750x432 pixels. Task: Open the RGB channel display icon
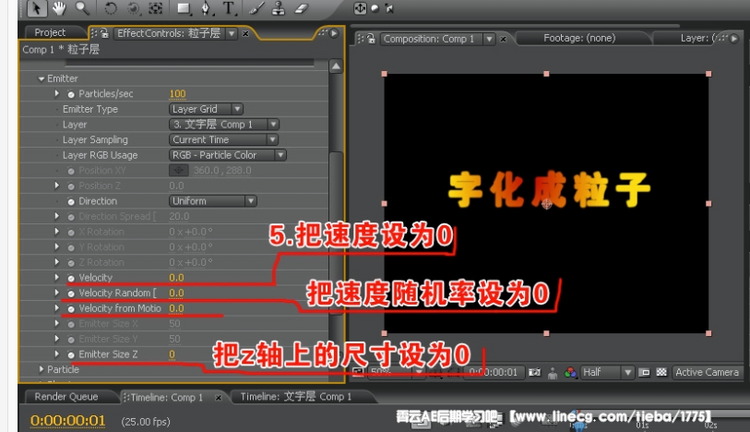point(570,372)
